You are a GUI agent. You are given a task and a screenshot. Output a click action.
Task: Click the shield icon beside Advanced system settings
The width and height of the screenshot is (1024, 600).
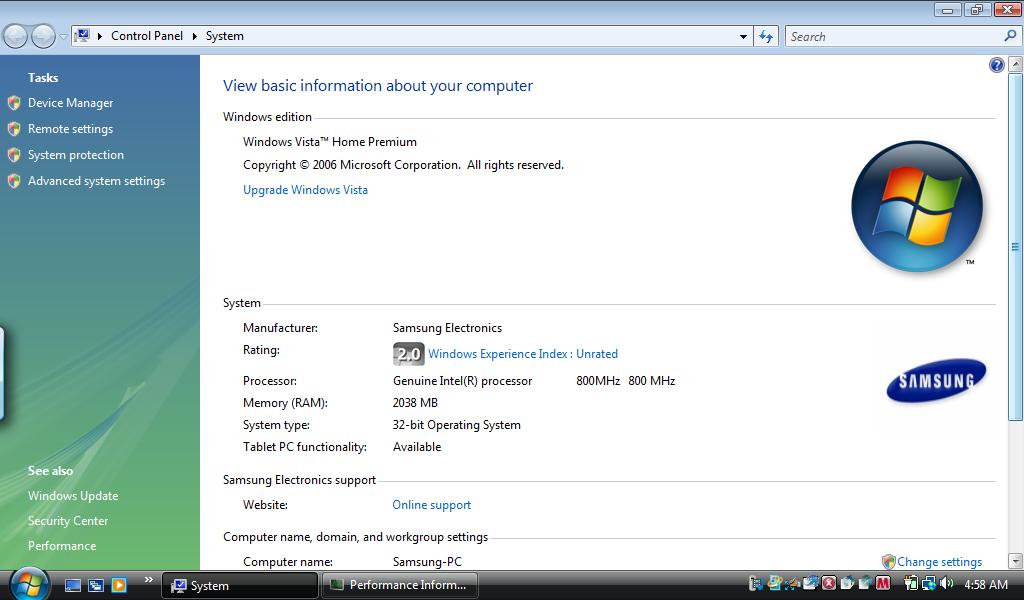(x=14, y=182)
